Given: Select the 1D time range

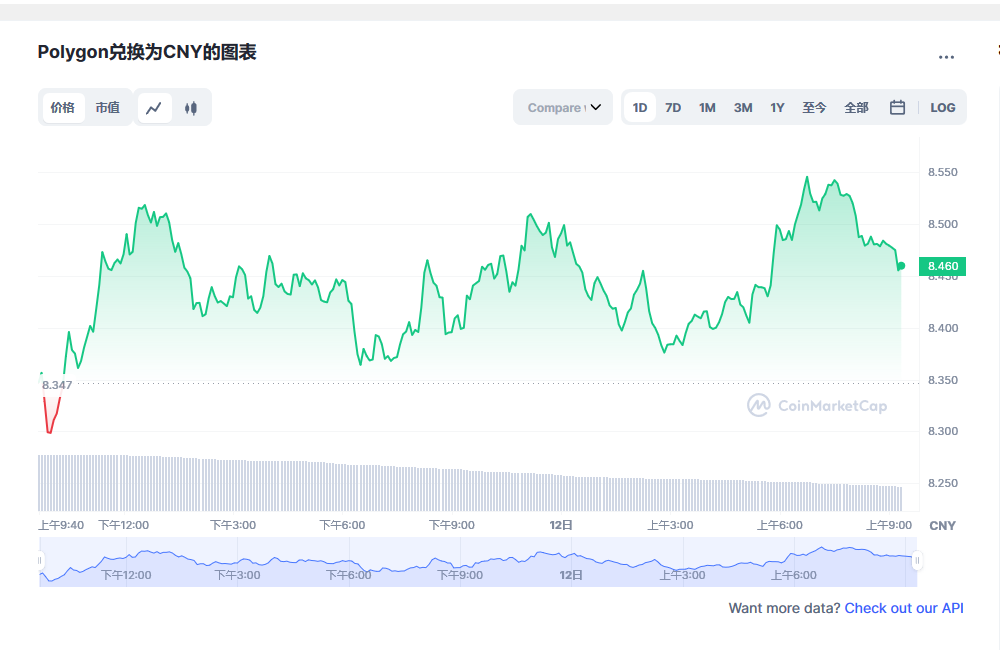Looking at the screenshot, I should [x=640, y=108].
